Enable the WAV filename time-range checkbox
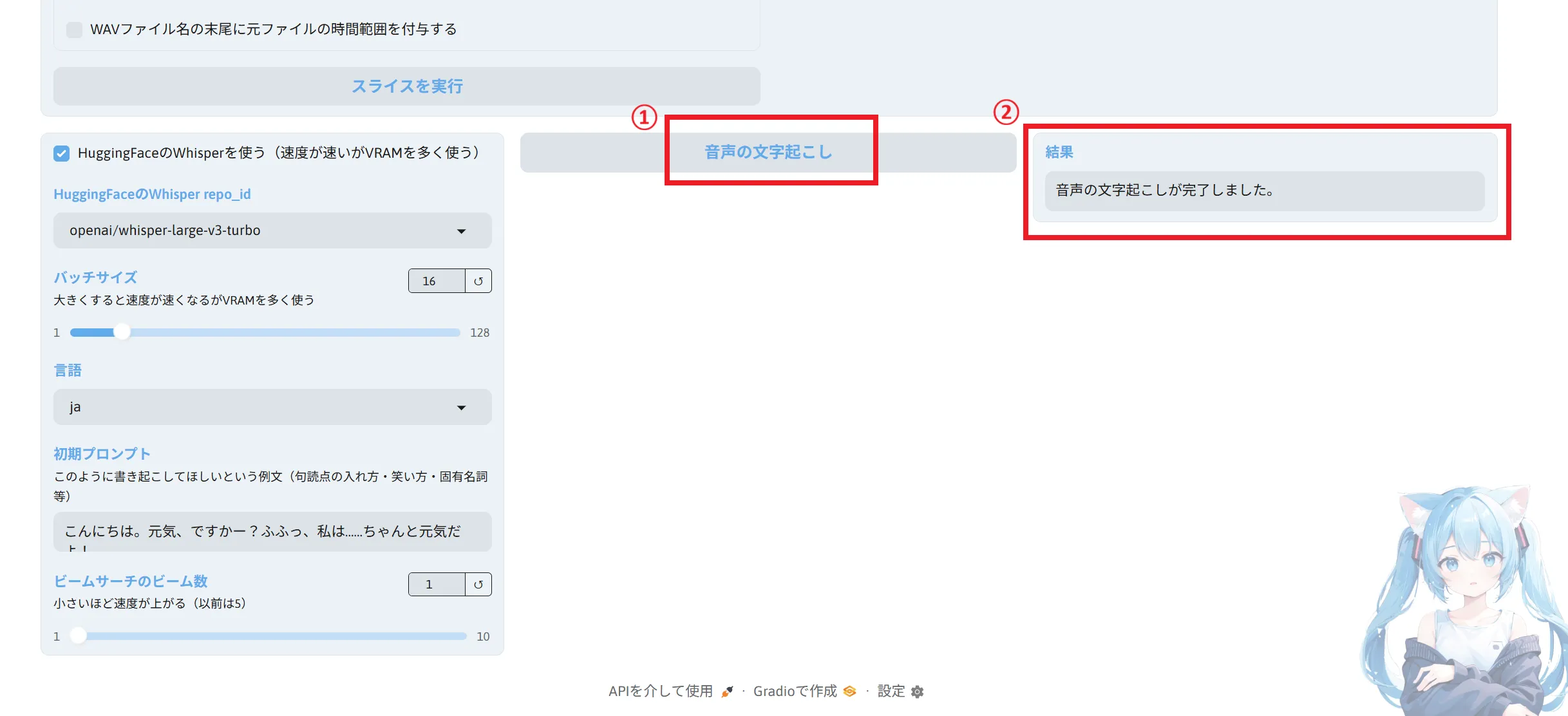The width and height of the screenshot is (1568, 716). [75, 30]
